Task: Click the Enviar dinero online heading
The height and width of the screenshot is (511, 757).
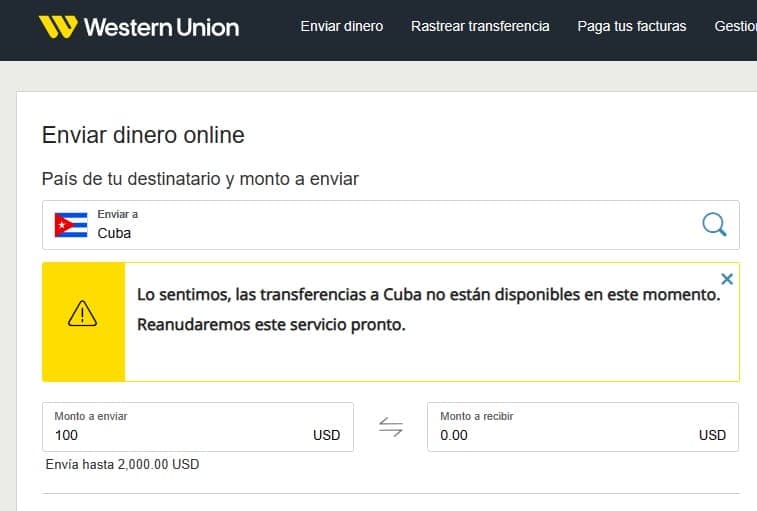Action: [x=143, y=135]
